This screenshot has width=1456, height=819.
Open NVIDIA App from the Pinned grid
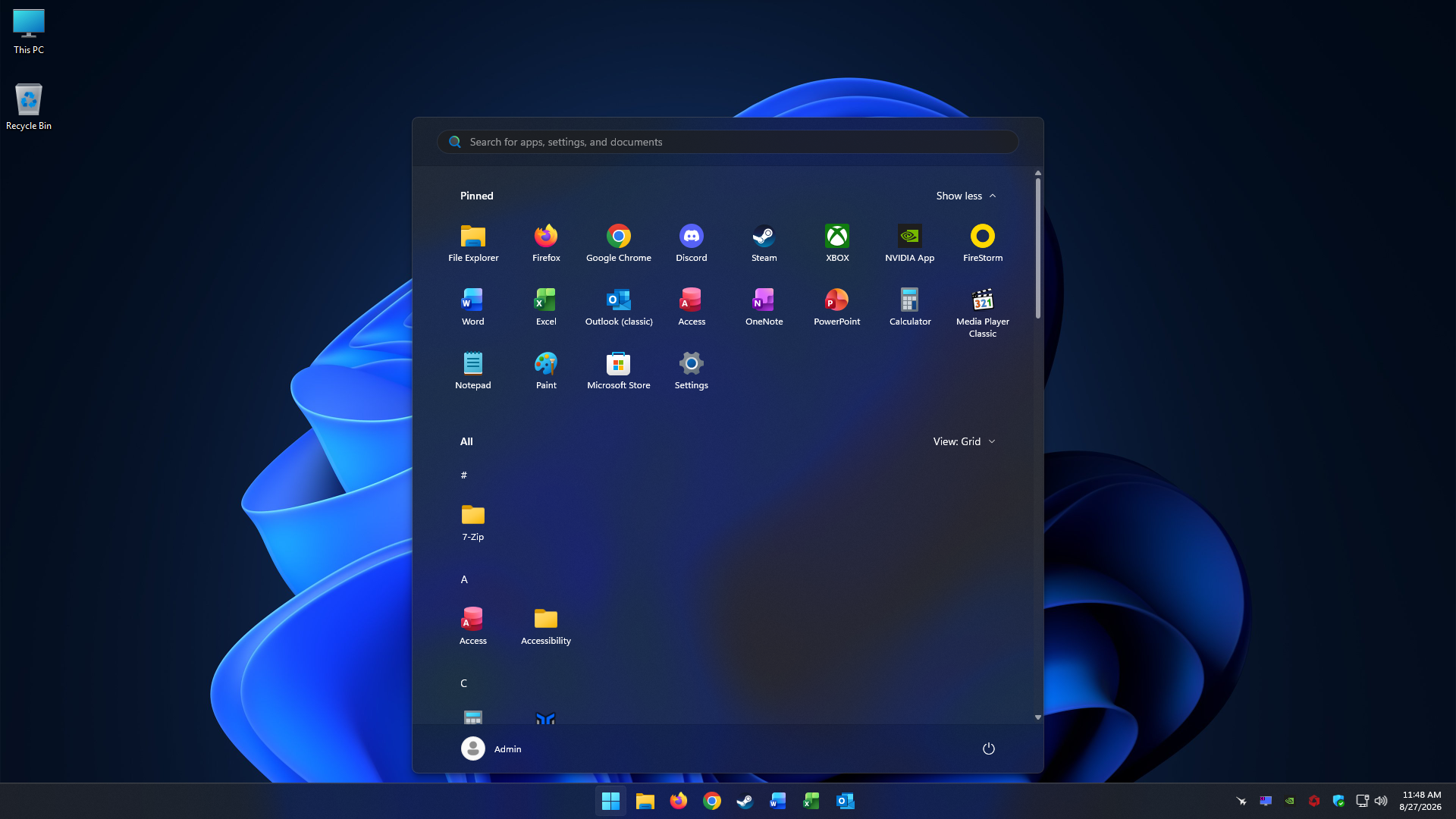(910, 243)
